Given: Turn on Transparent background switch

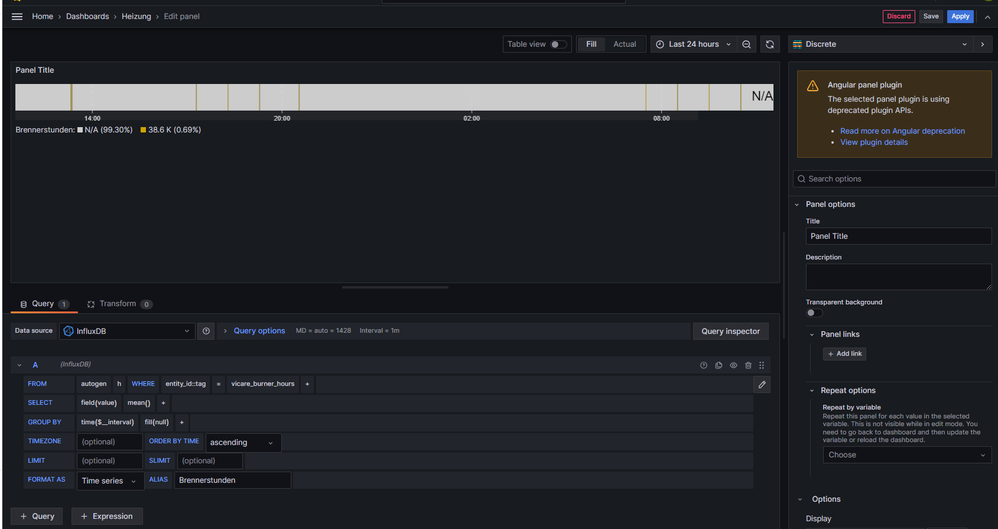Looking at the screenshot, I should (814, 313).
